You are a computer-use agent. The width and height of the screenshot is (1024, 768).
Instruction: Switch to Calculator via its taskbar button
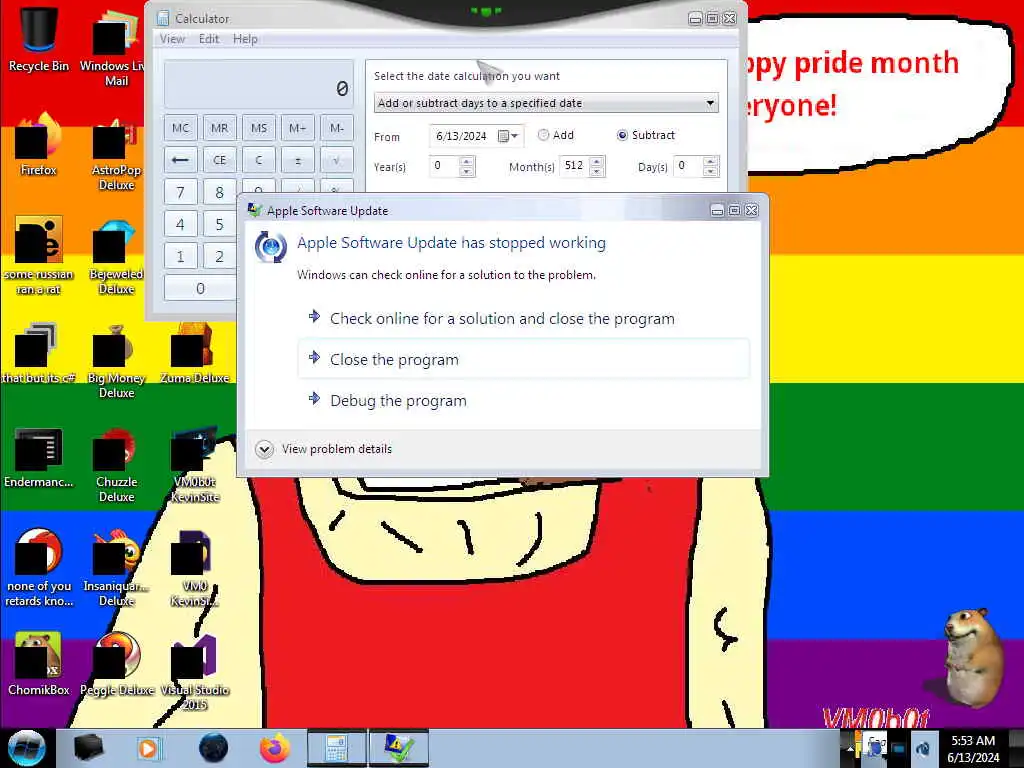point(336,748)
